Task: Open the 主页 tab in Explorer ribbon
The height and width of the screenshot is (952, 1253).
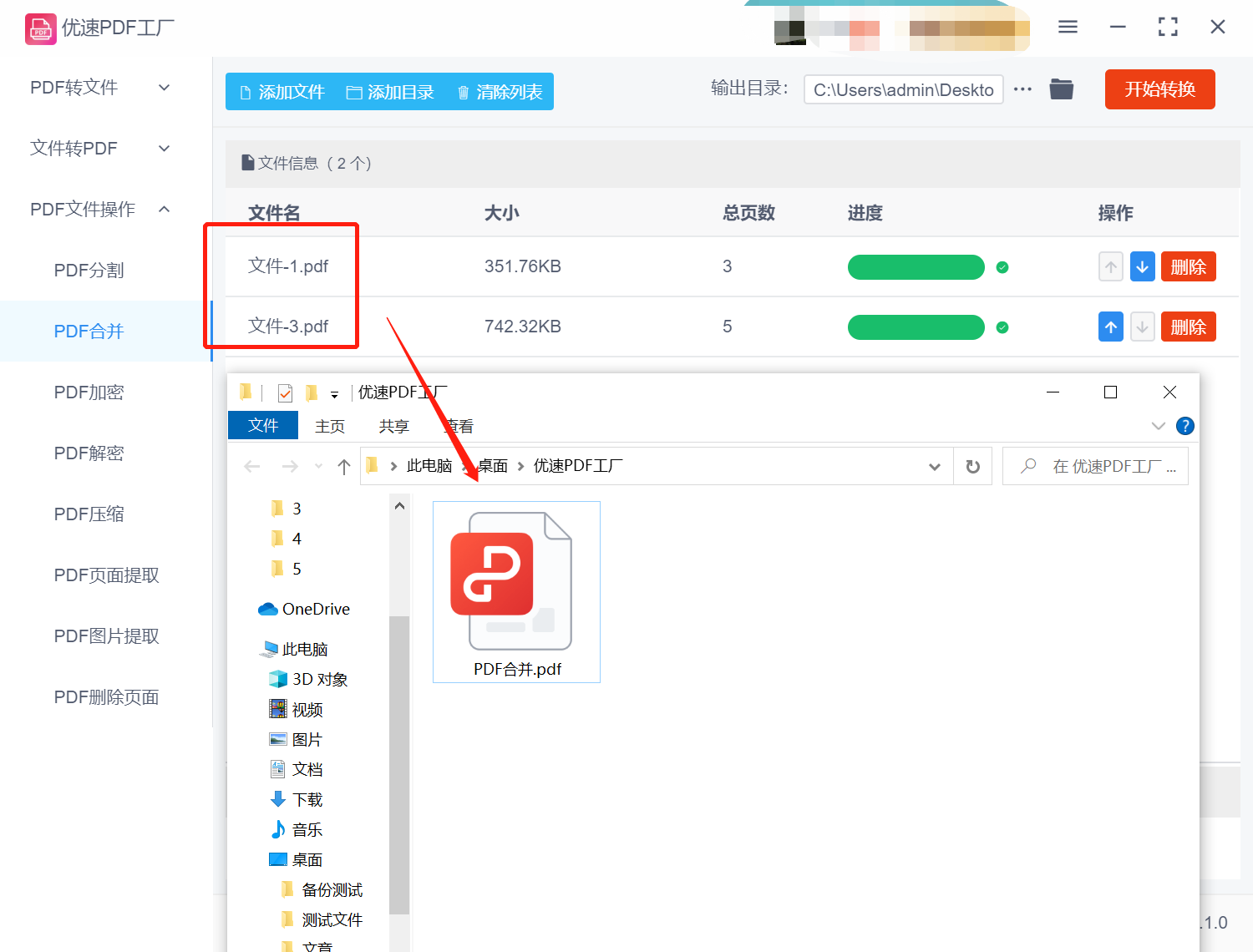Action: coord(330,426)
